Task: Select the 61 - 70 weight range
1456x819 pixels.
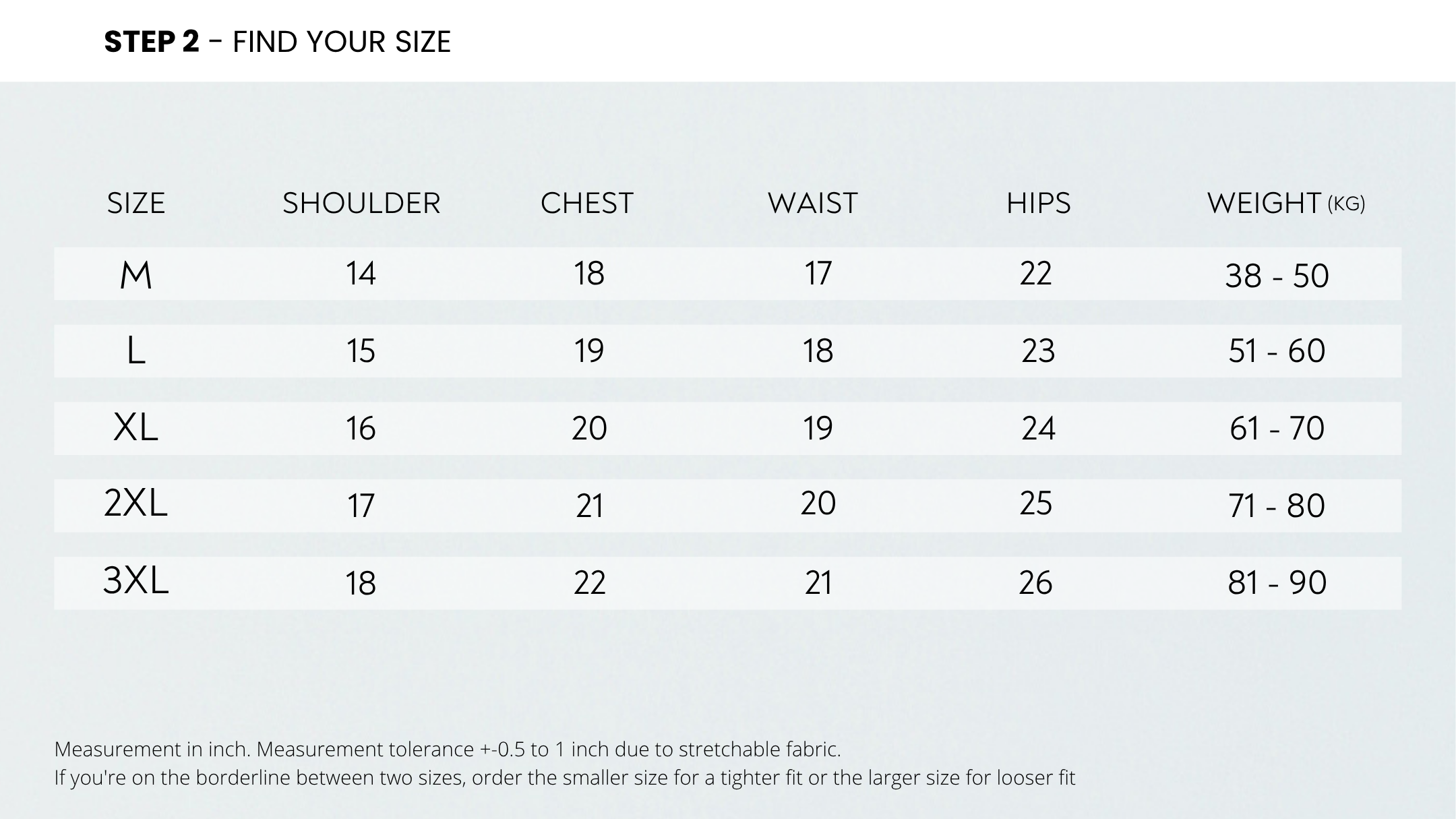Action: click(1277, 428)
